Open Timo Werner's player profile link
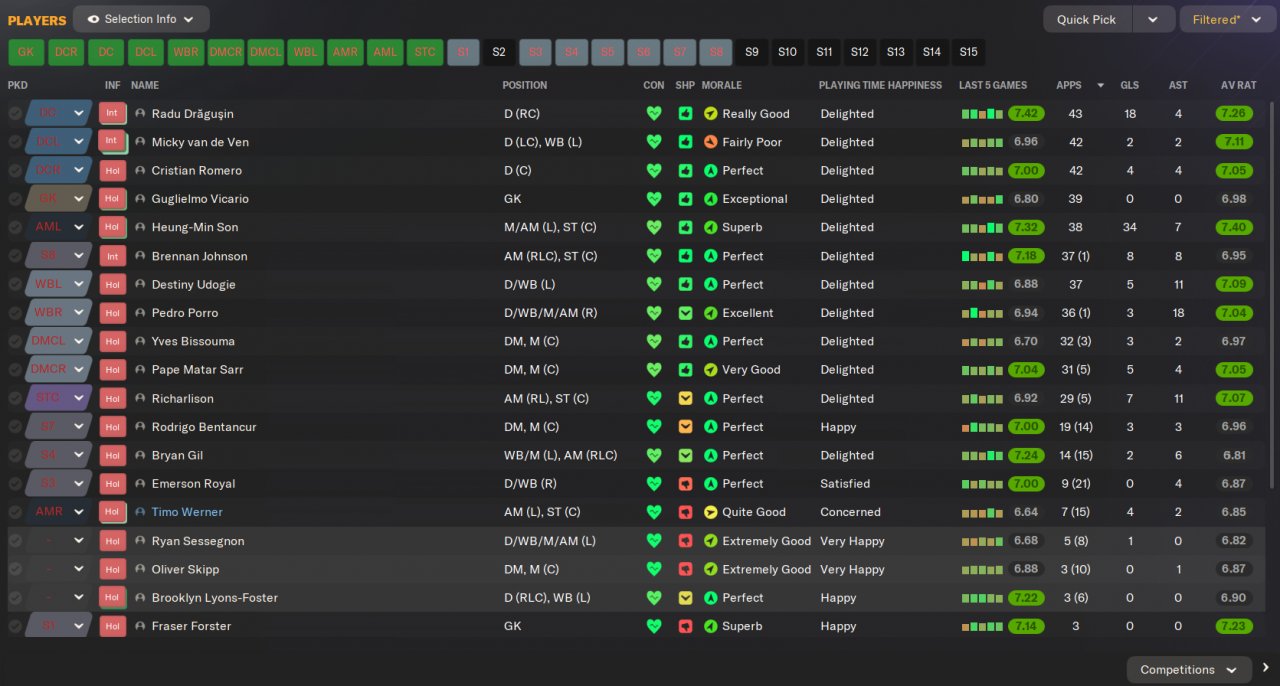 pyautogui.click(x=187, y=512)
